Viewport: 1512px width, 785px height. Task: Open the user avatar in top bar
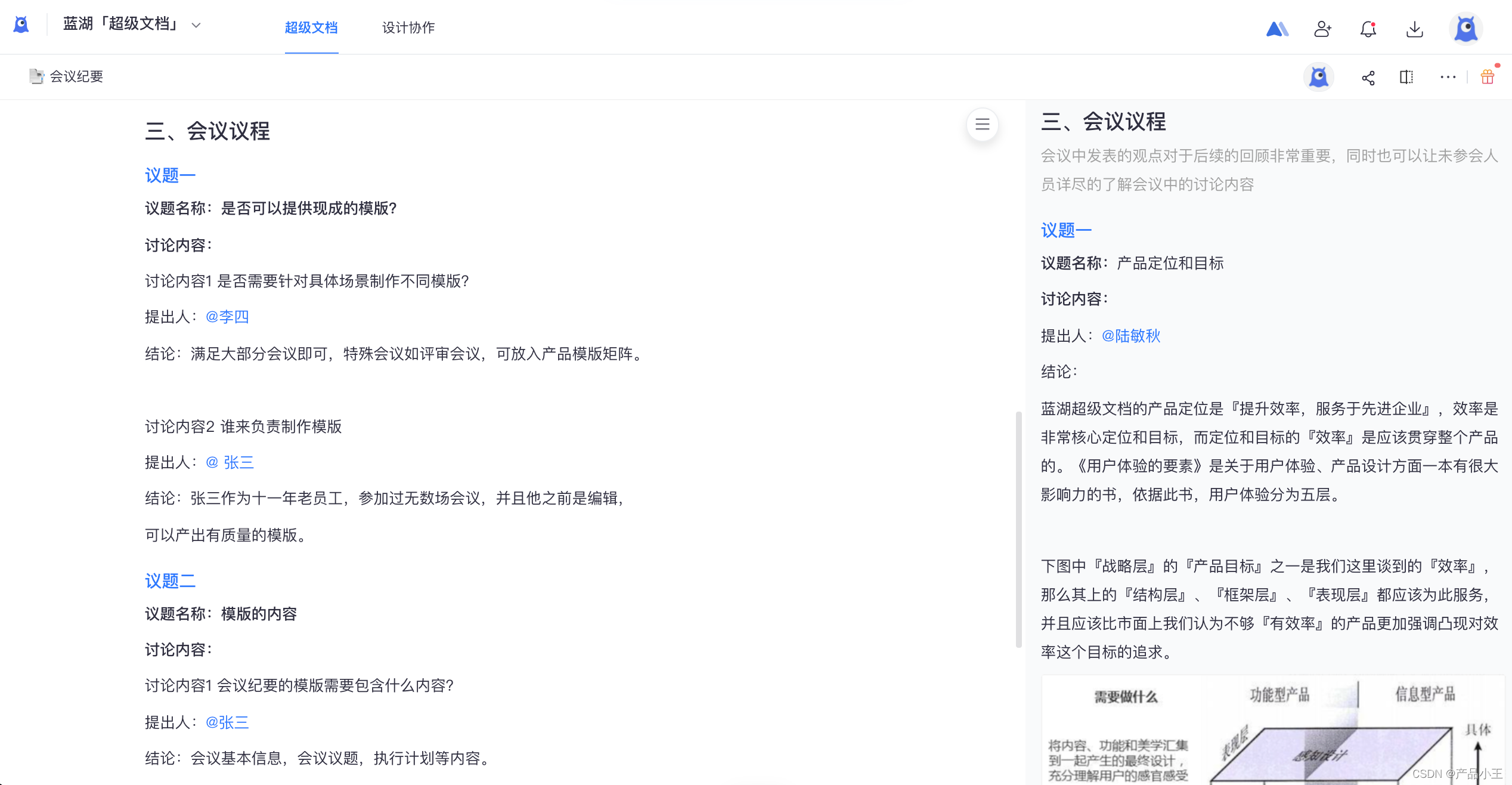pyautogui.click(x=1465, y=29)
